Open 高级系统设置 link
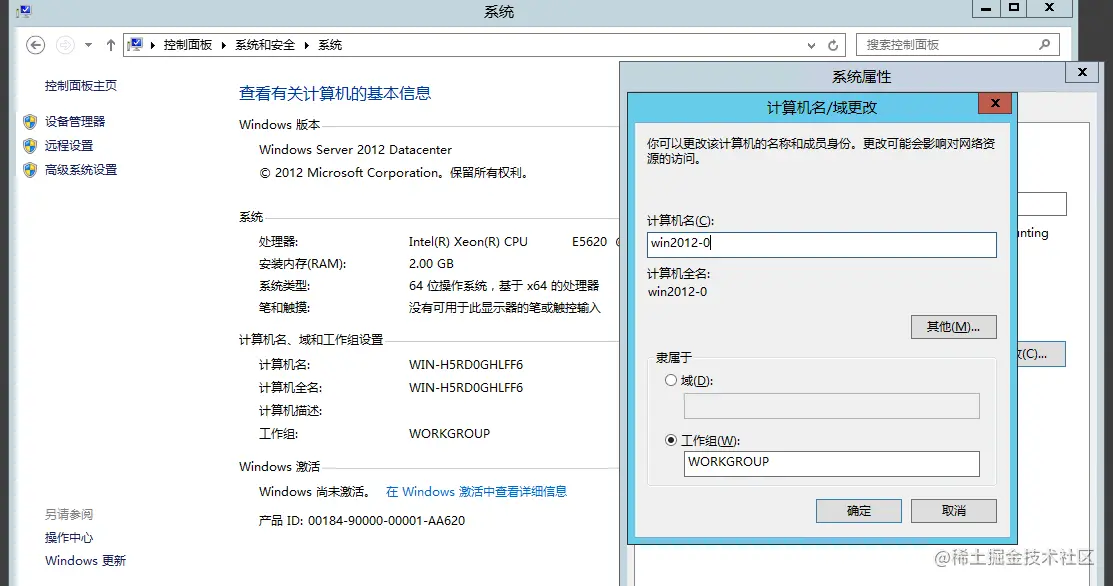The height and width of the screenshot is (586, 1113). point(81,170)
